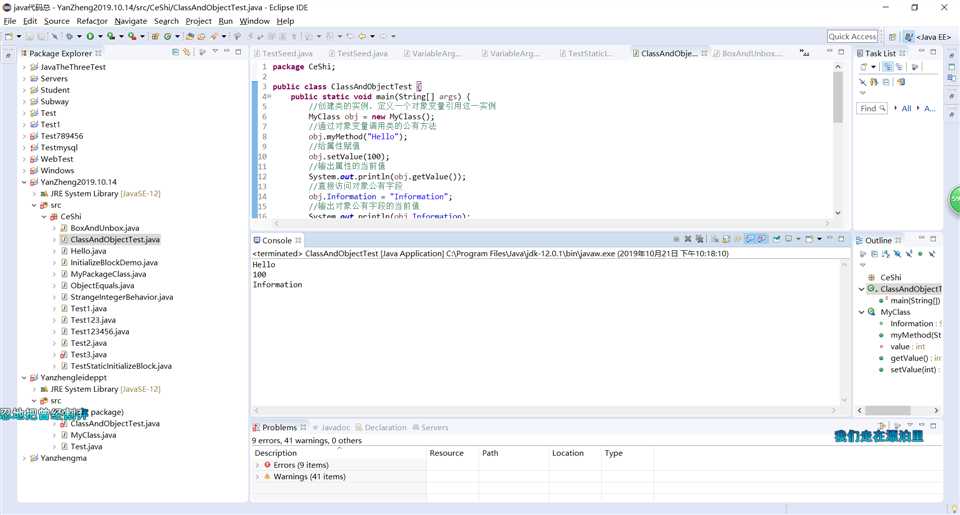This screenshot has width=960, height=515.
Task: Click Collapse All in Package Explorer
Action: [175, 53]
